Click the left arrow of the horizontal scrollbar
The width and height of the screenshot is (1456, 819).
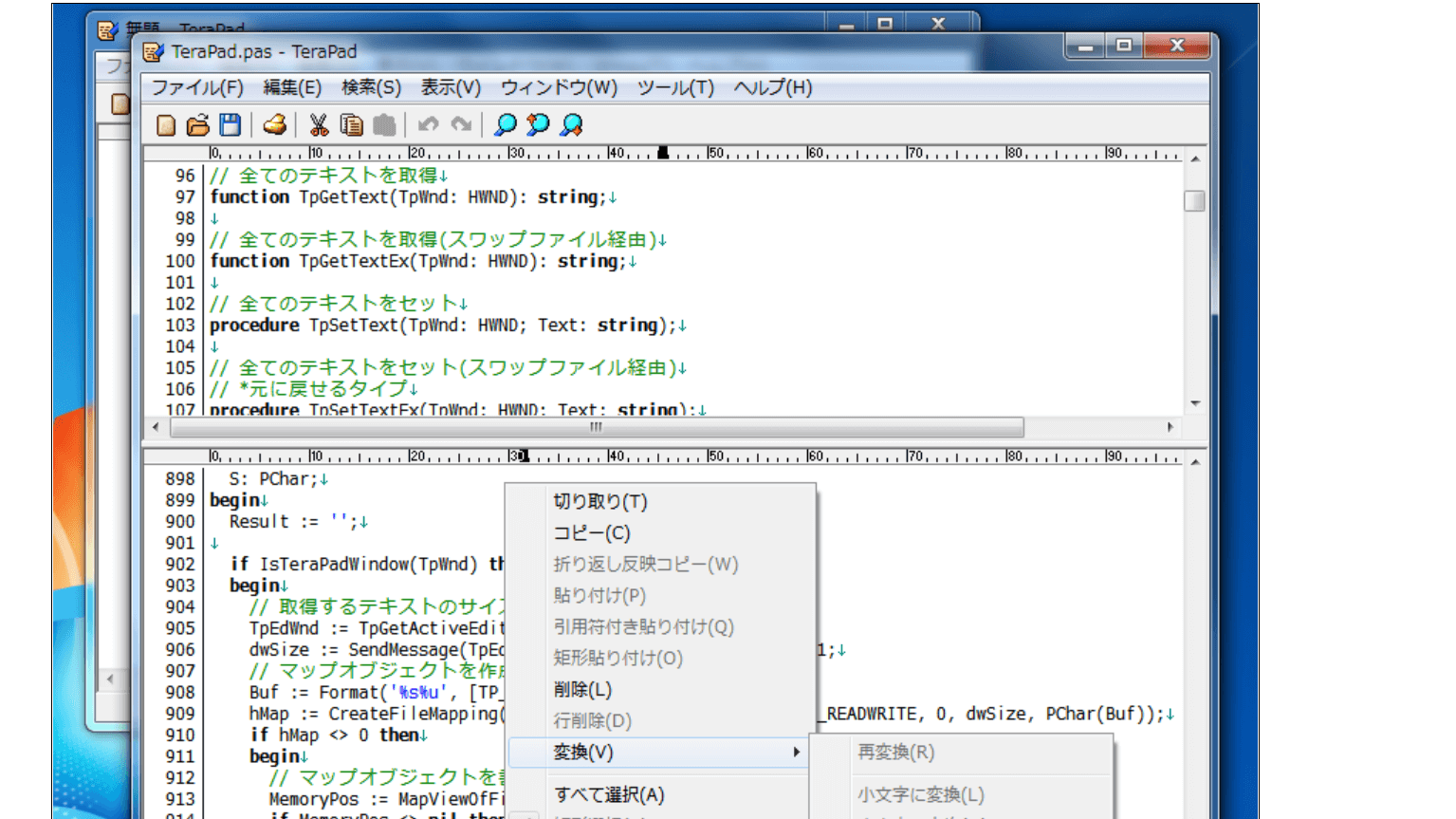(157, 428)
